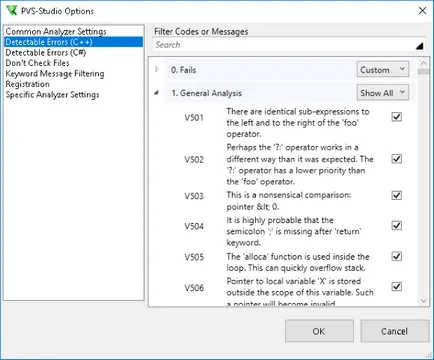Screen dimensions: 434x360
Task: Click the nonsensical comparison description
Action: coord(289,201)
